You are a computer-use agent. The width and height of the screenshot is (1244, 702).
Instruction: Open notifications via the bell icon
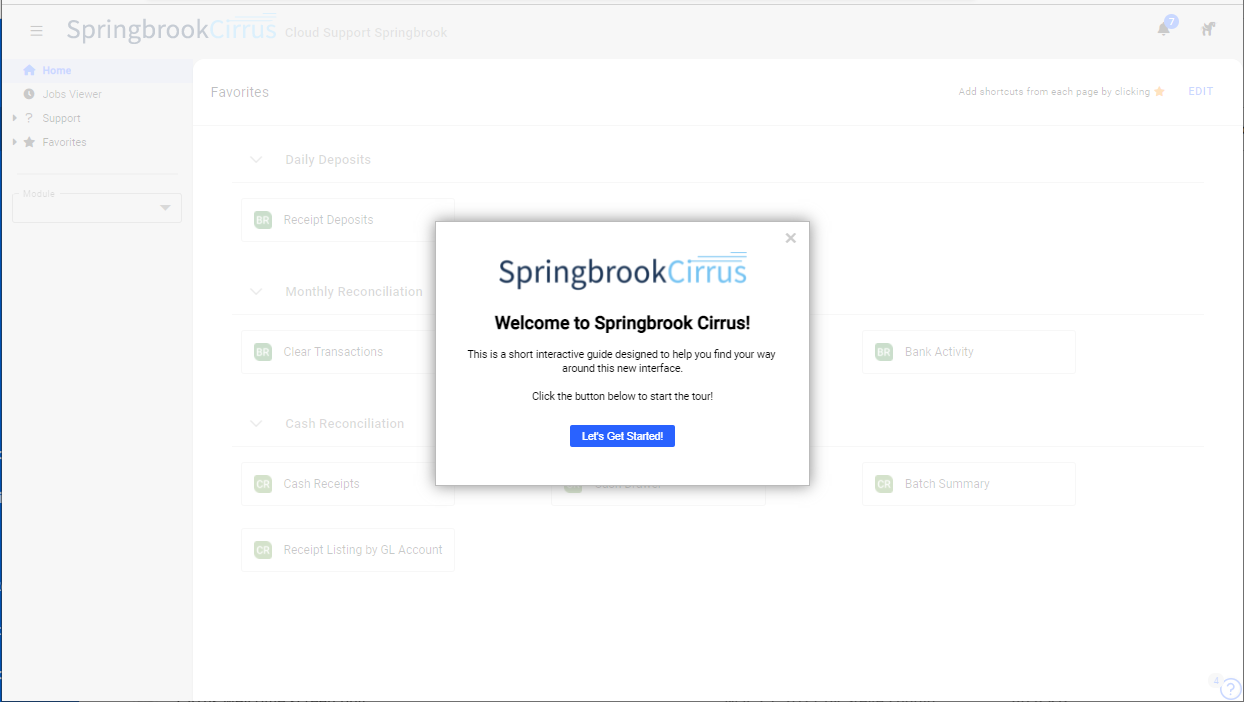[x=1163, y=30]
